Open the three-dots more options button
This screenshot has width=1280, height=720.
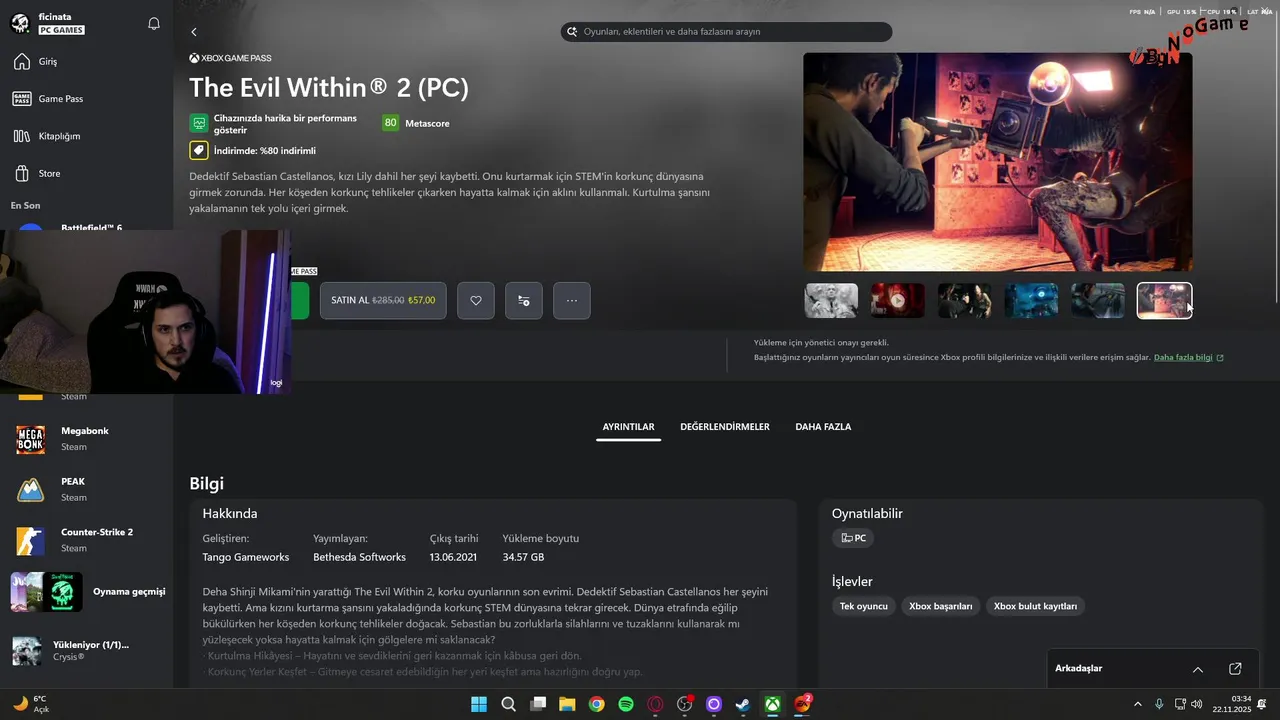[572, 300]
